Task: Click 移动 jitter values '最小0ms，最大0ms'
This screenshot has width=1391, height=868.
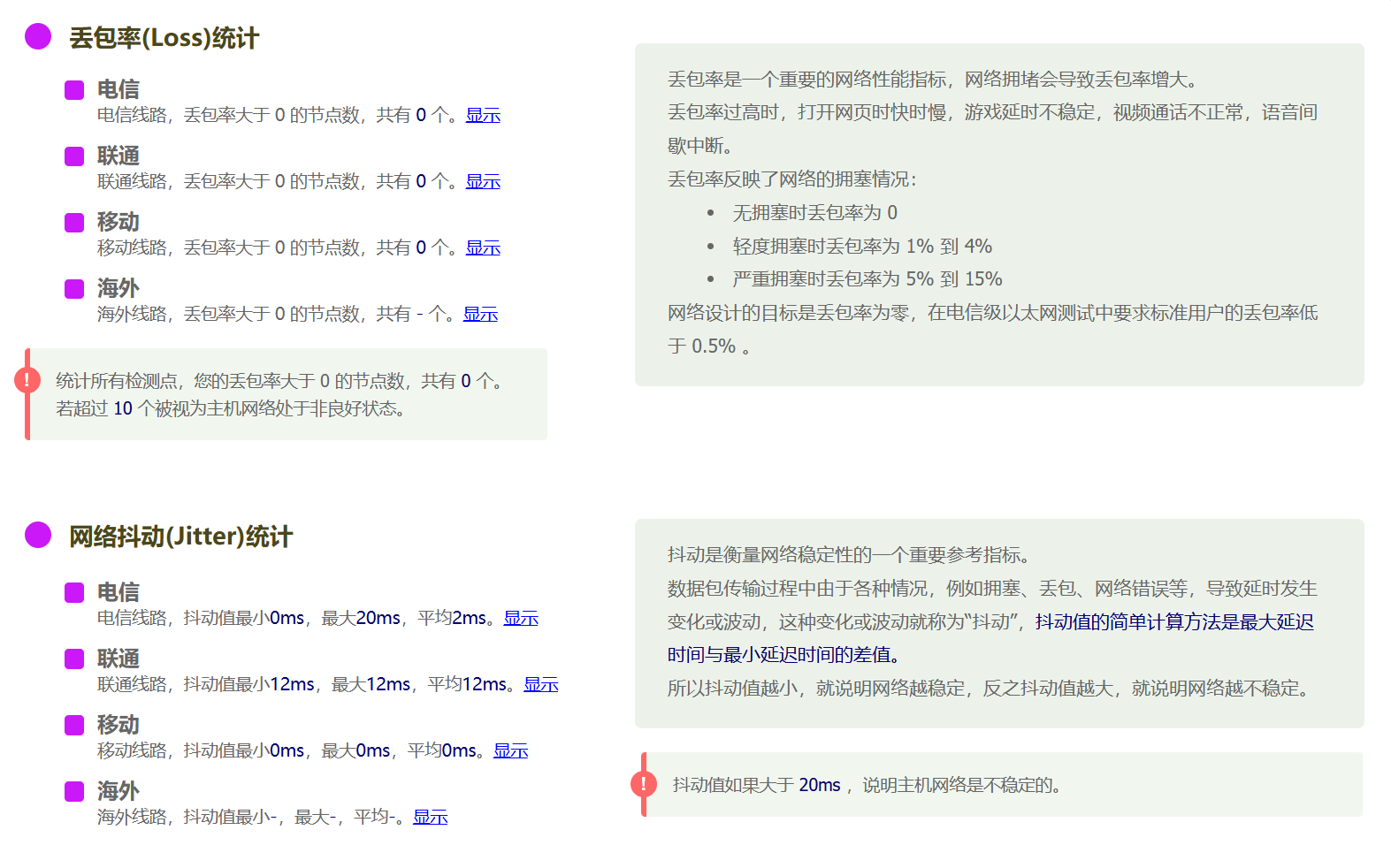Action: coord(313,750)
